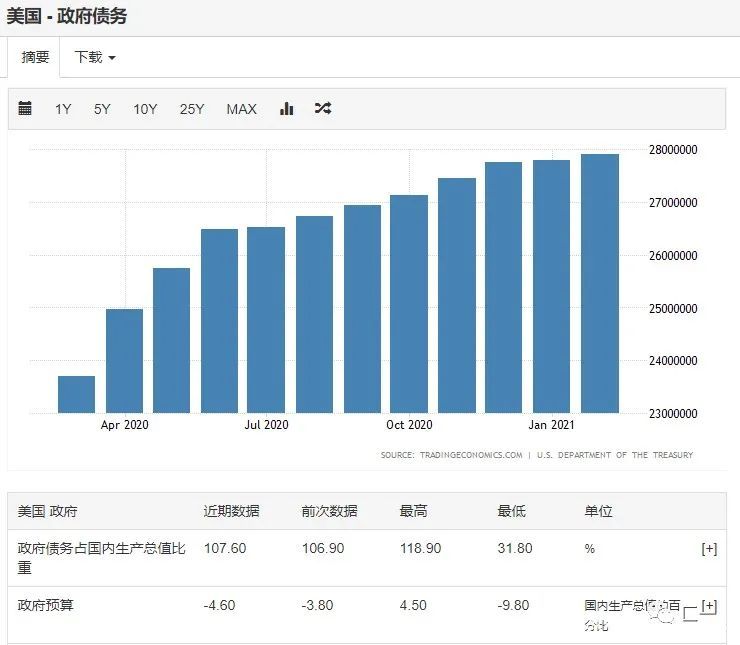Open the 下载 dropdown menu

click(95, 57)
